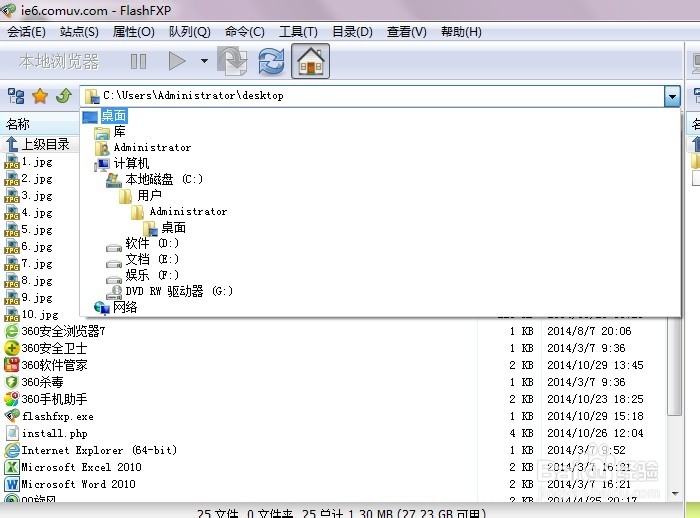
Task: Select file 5.jpg
Action: point(37,230)
